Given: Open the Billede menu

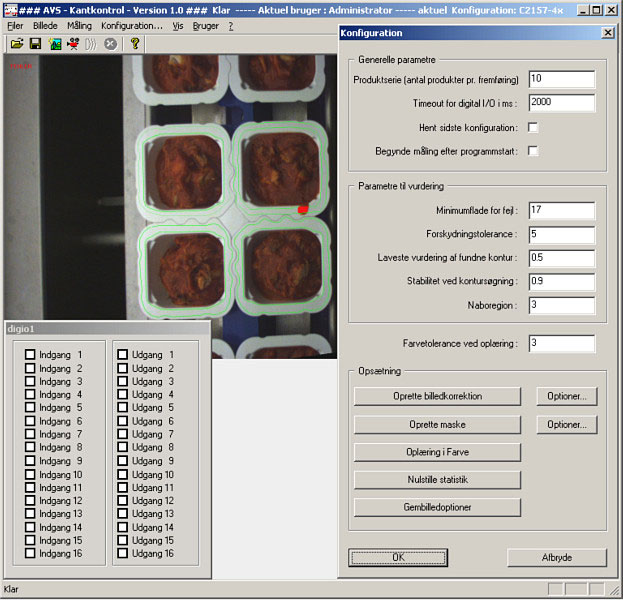Looking at the screenshot, I should (x=45, y=26).
